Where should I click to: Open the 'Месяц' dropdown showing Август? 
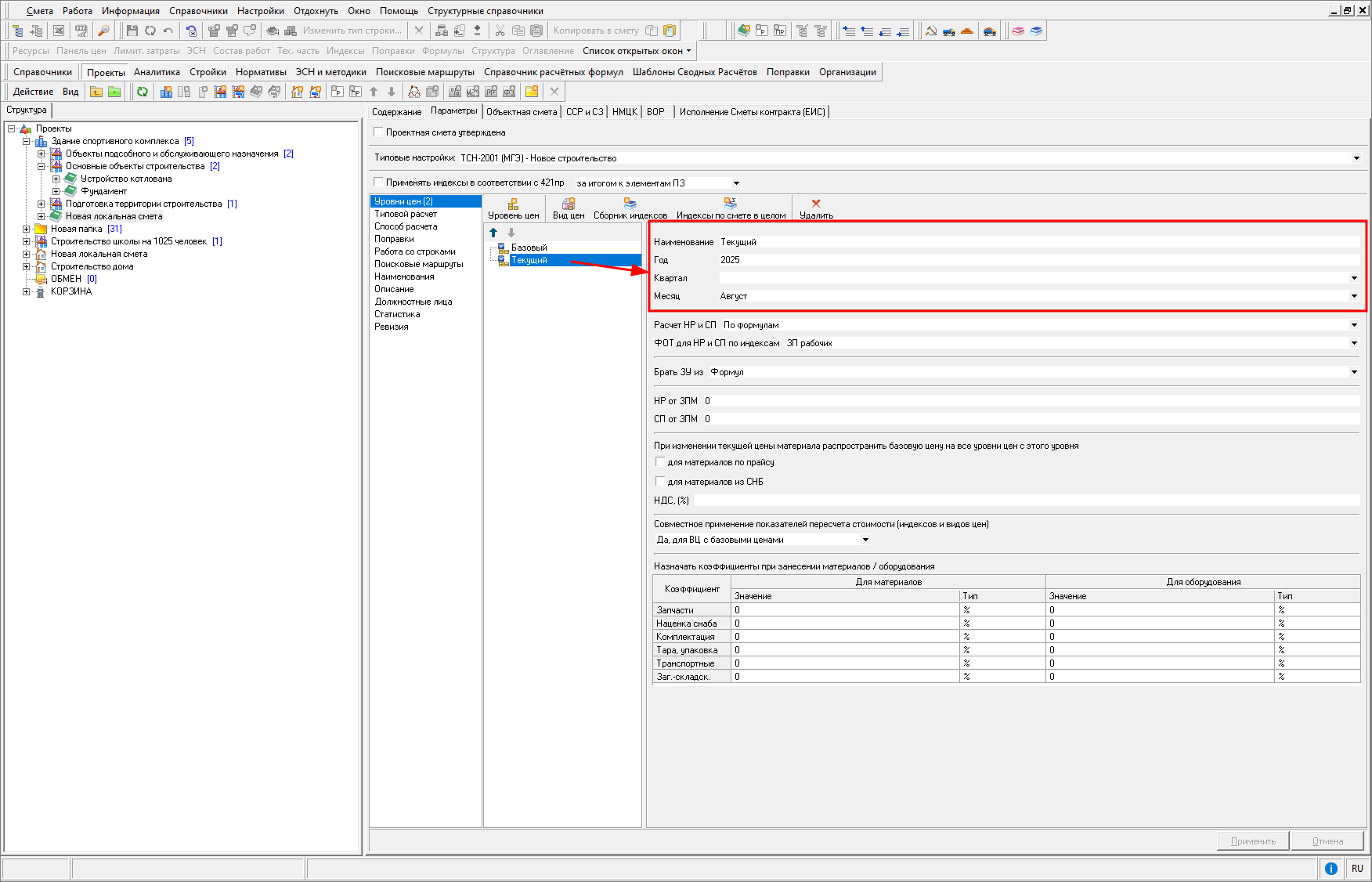[x=1353, y=296]
